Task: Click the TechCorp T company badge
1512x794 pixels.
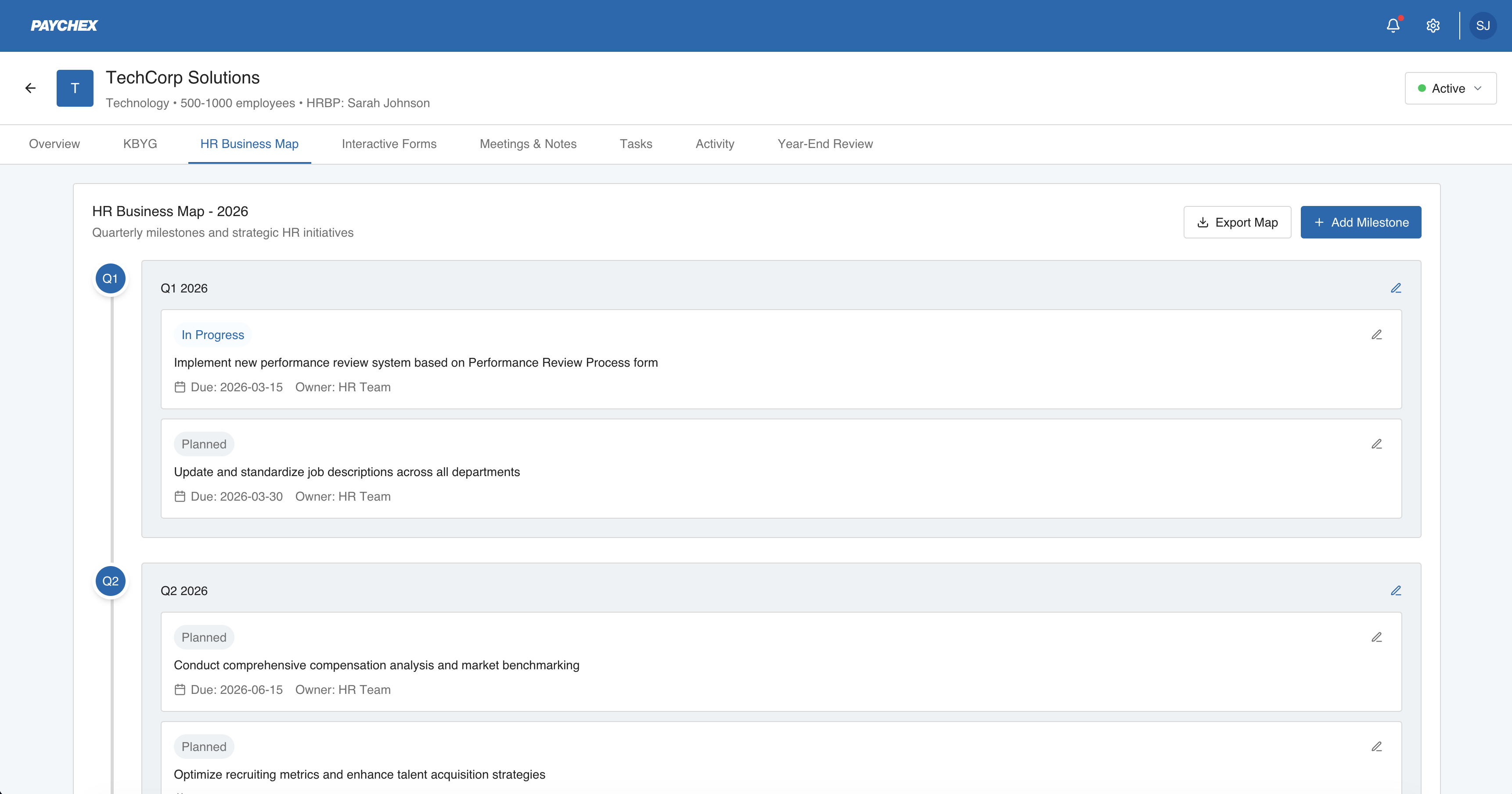Action: [x=75, y=88]
